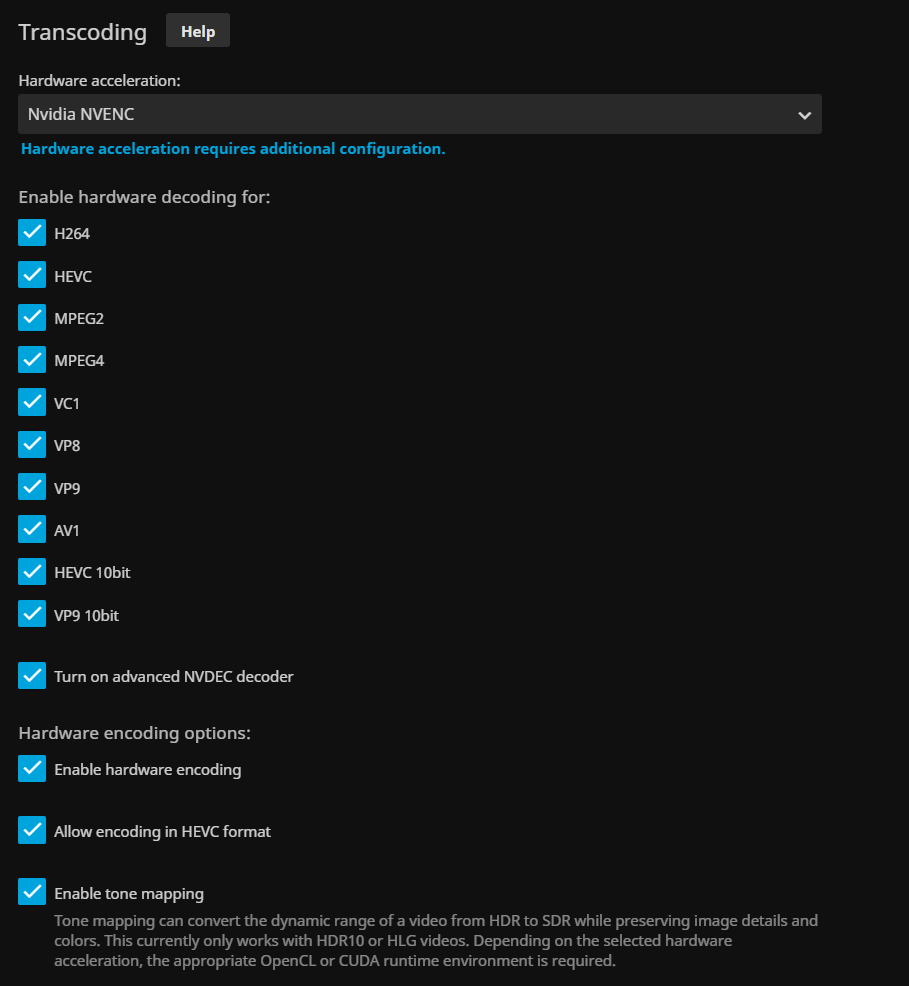Untick the MPEG4 decoding checkbox
Screen dimensions: 909x986
point(32,360)
